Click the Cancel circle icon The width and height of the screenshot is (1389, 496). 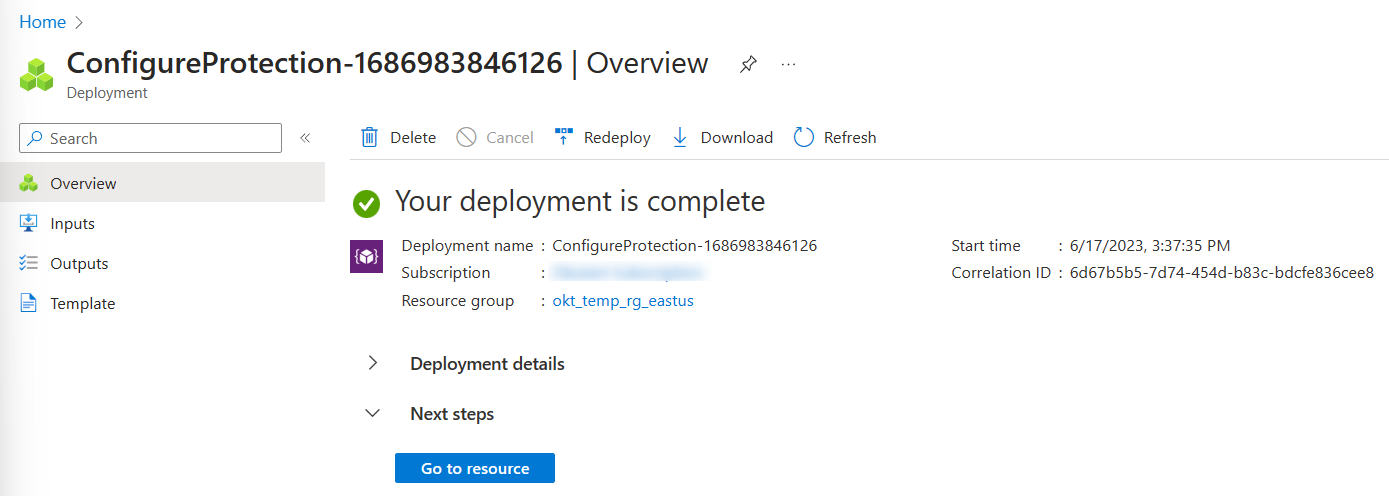pos(466,137)
